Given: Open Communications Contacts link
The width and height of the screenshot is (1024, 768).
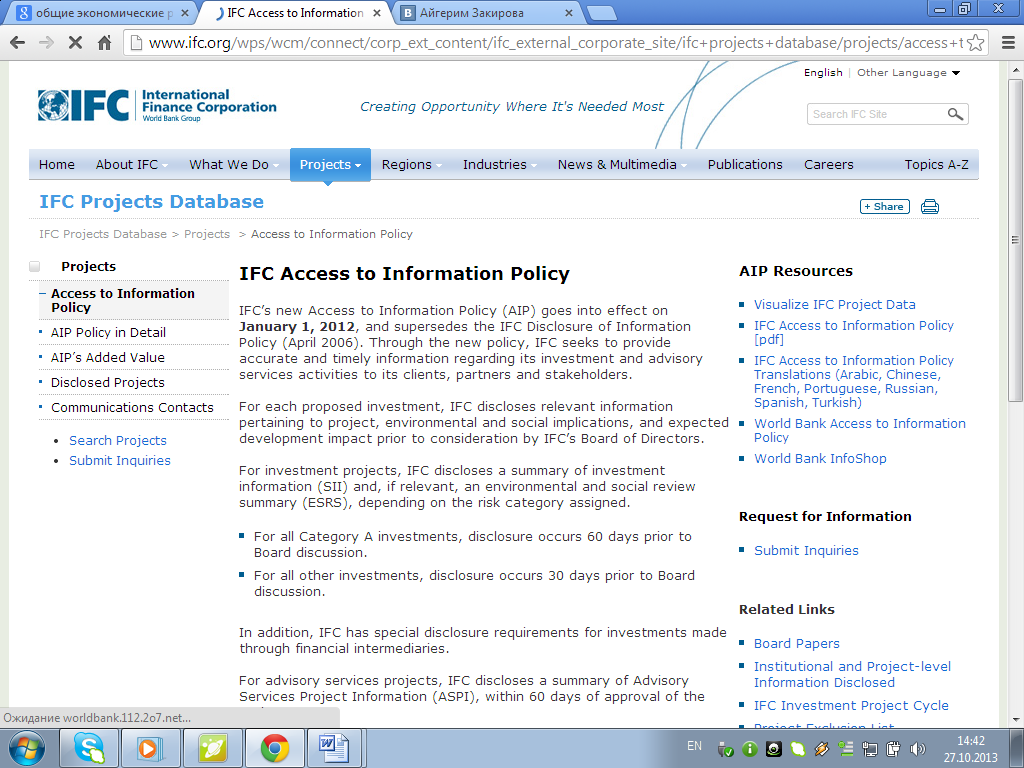Looking at the screenshot, I should click(133, 408).
